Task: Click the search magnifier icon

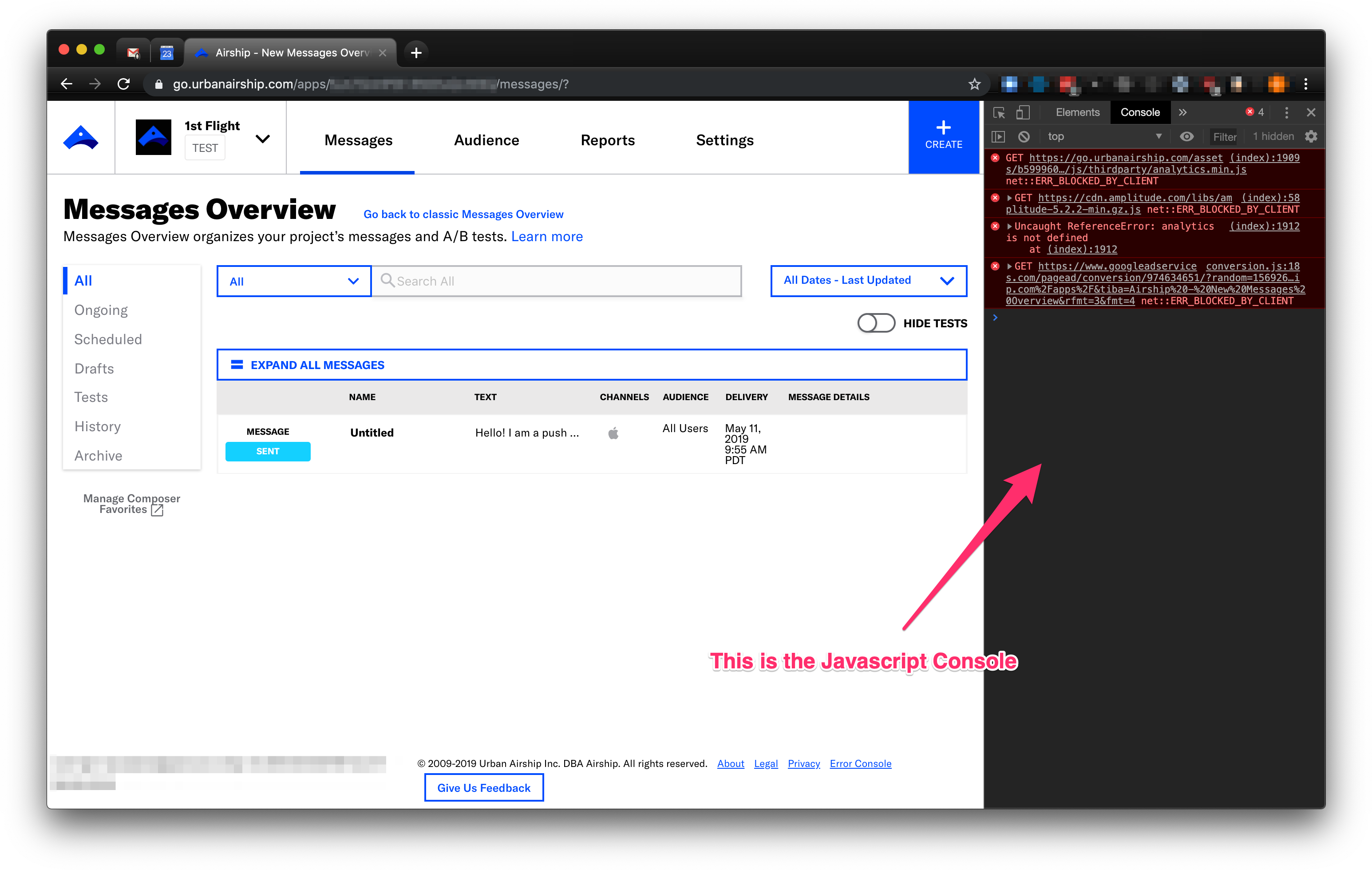Action: coord(387,280)
